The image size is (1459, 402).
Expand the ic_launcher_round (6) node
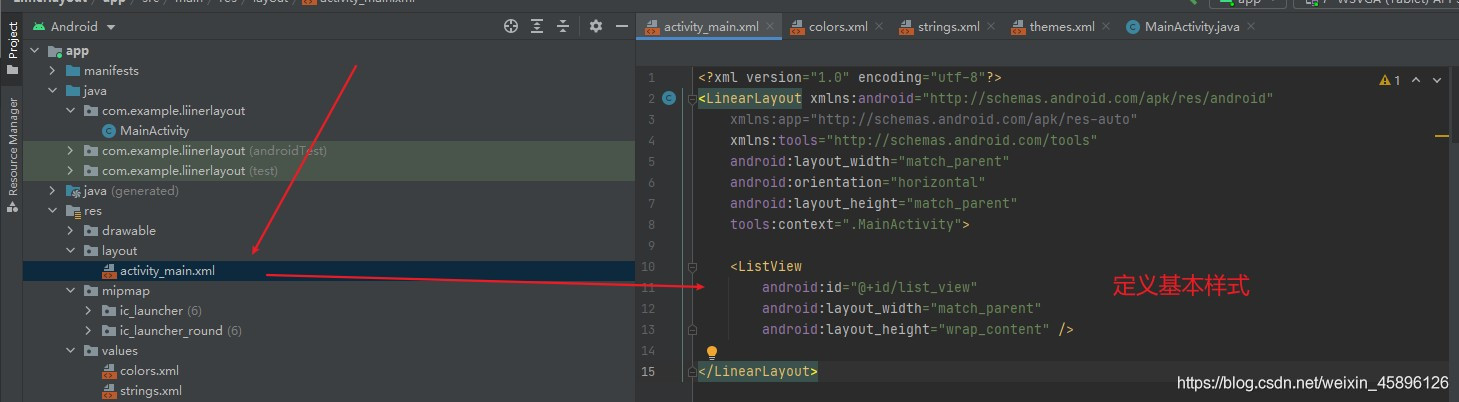click(89, 331)
